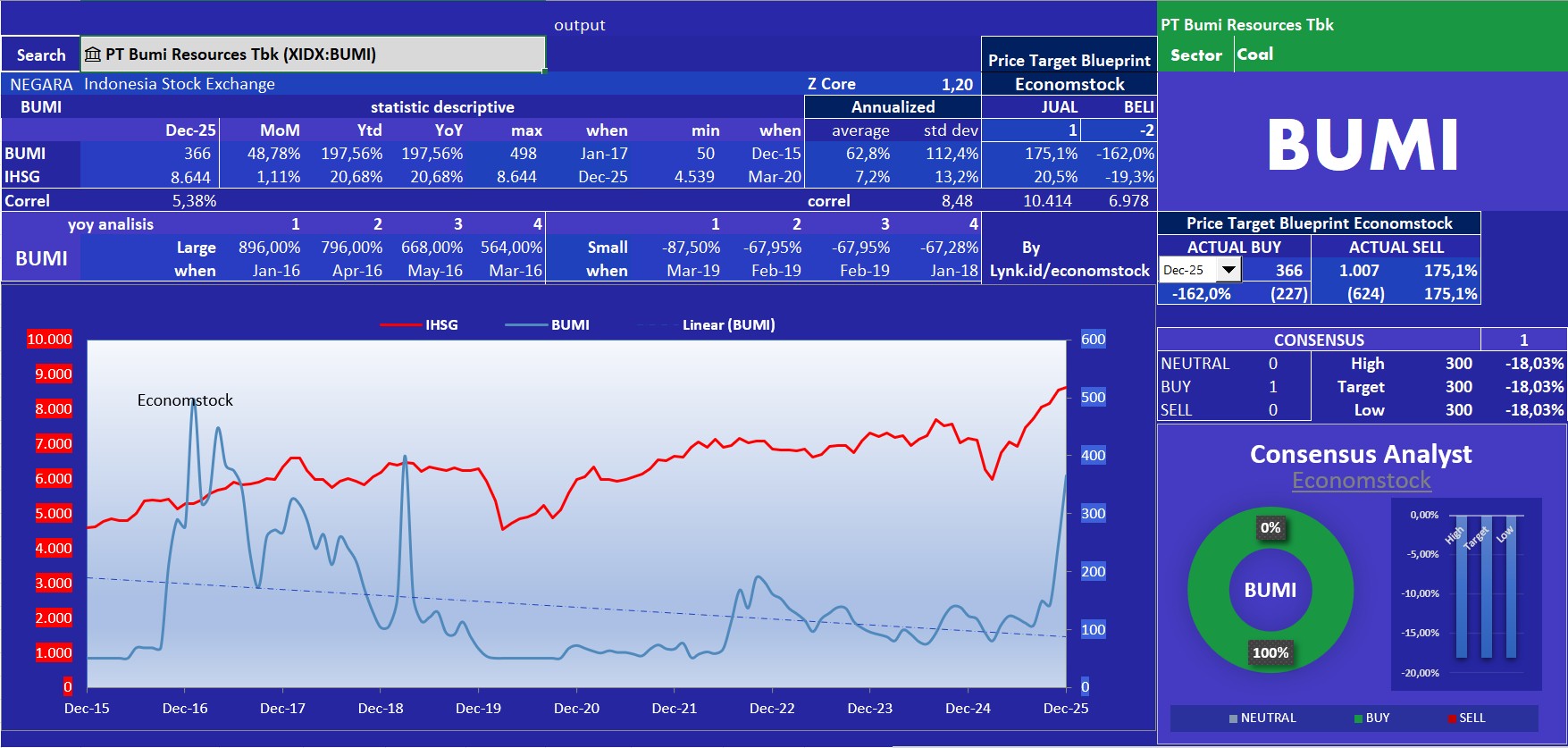1568x748 pixels.
Task: Click the red SELL legend marker
Action: tap(1453, 719)
